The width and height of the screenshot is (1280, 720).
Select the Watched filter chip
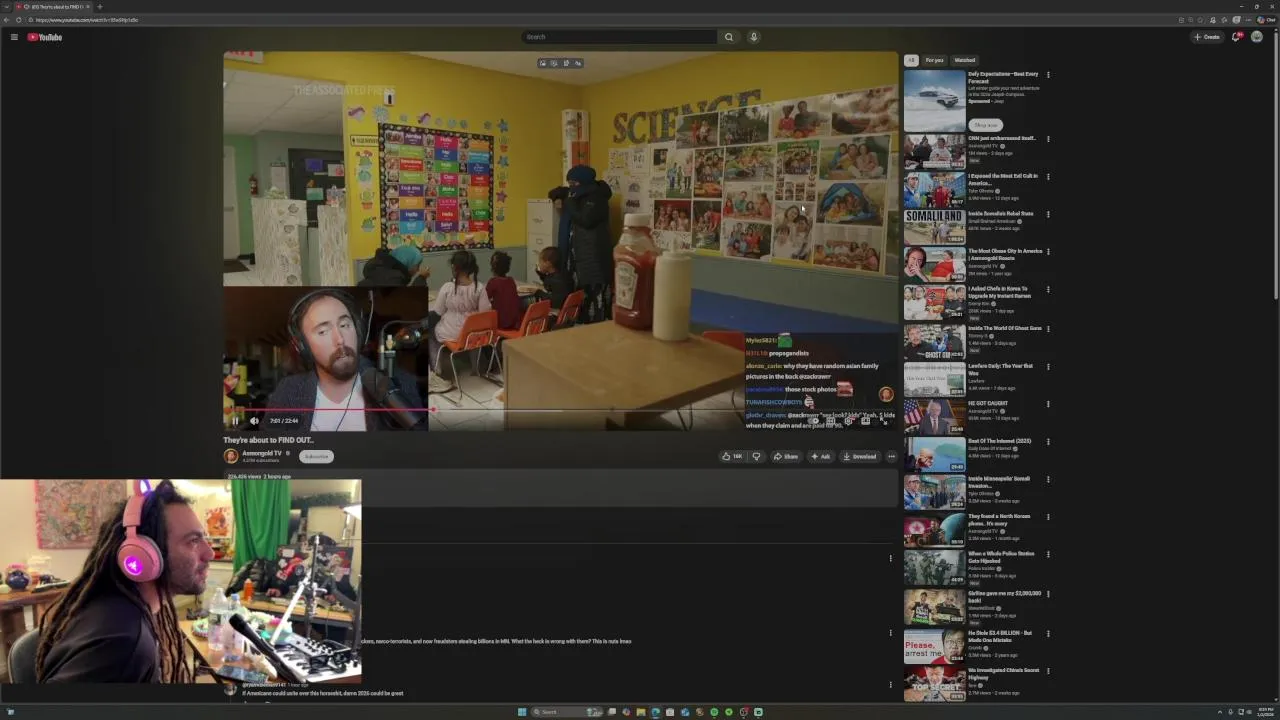[x=964, y=60]
